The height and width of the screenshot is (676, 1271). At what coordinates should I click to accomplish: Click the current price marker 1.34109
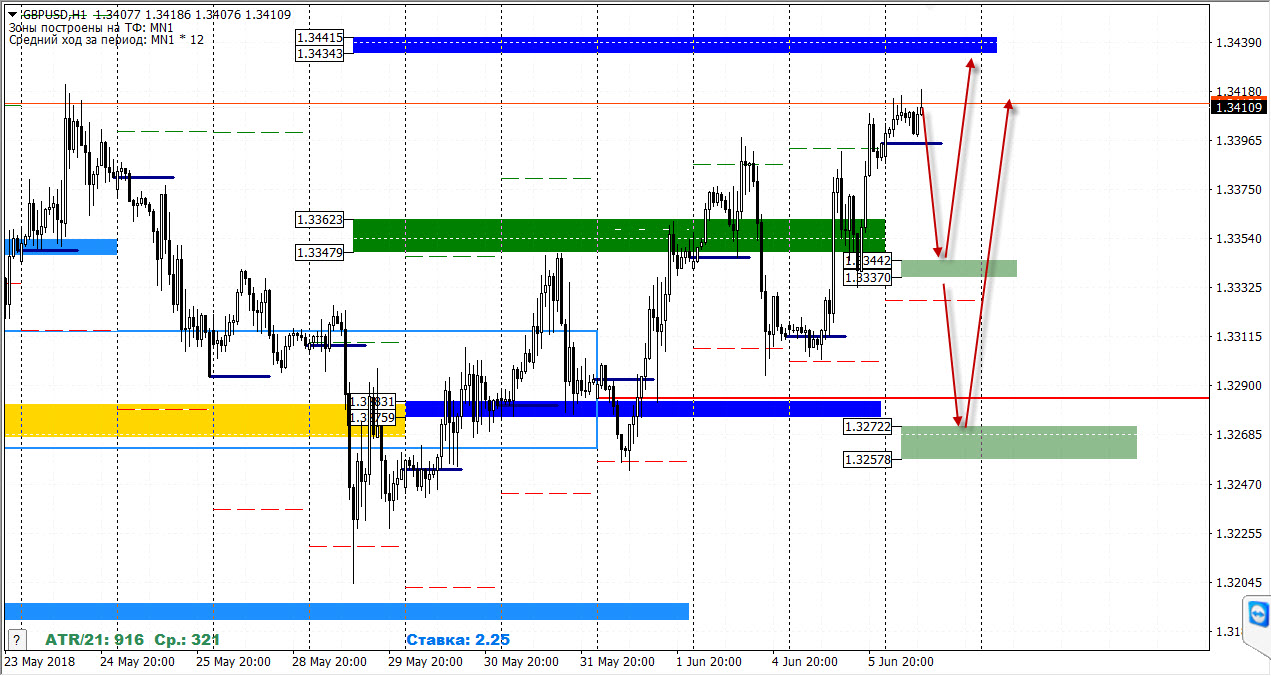tap(1240, 106)
